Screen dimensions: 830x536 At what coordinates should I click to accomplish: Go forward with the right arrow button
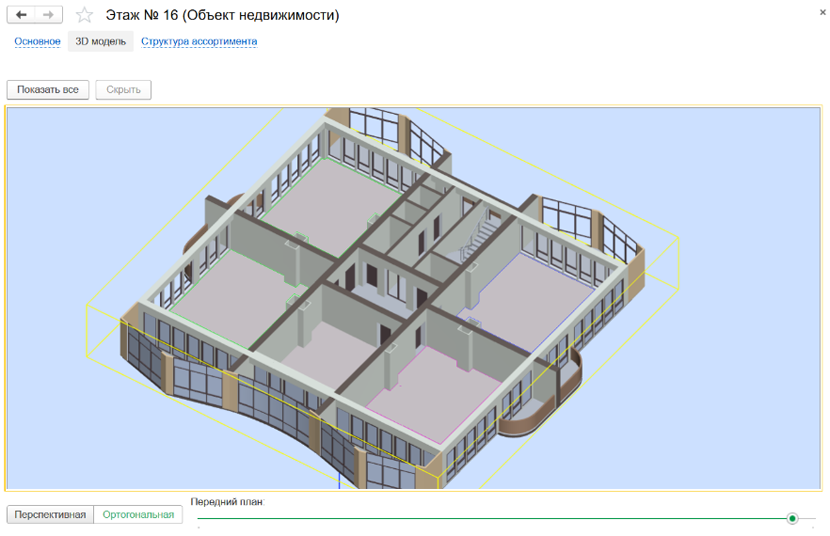pyautogui.click(x=49, y=15)
